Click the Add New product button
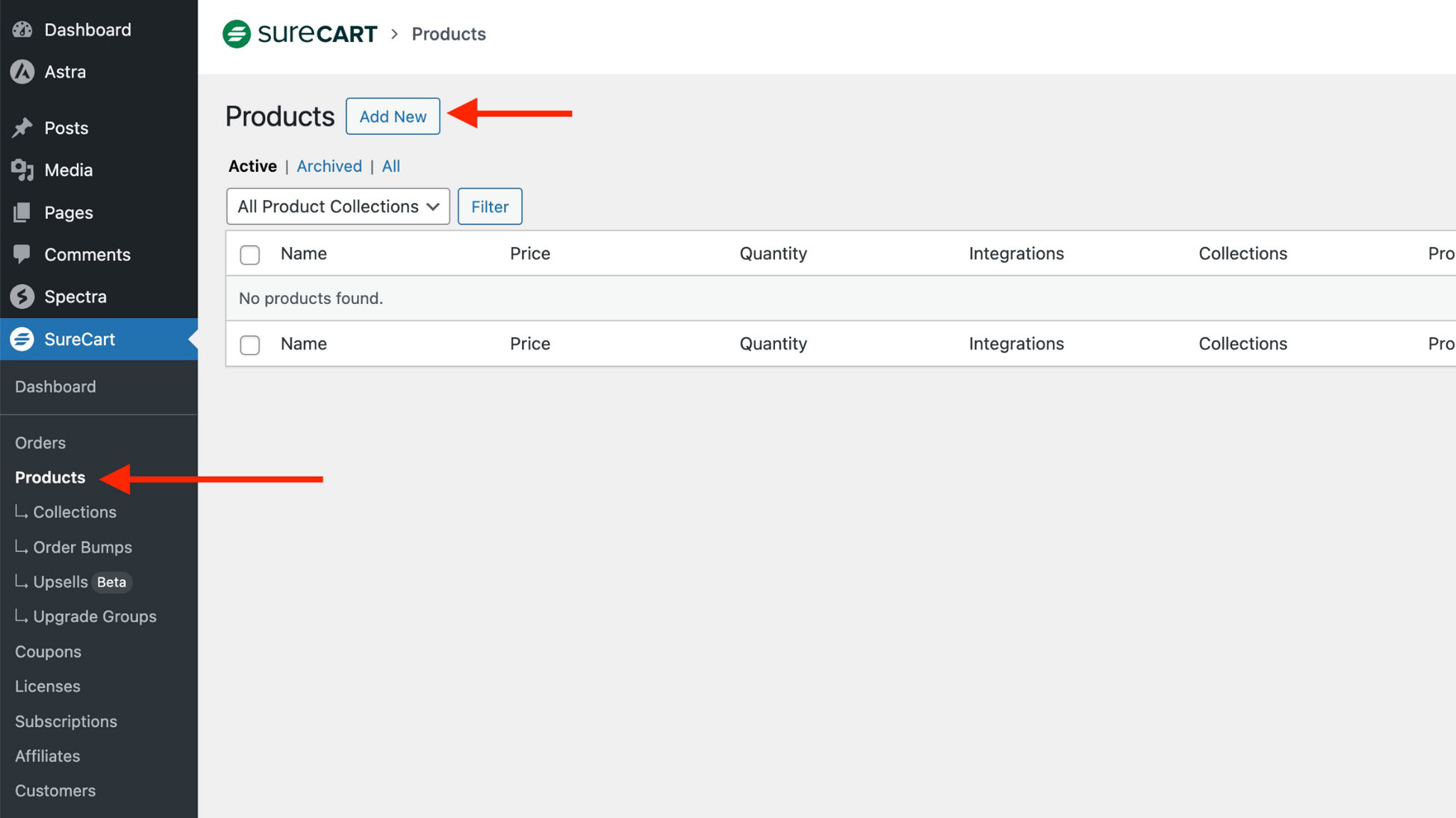Screen dimensions: 1456x818 tap(393, 117)
